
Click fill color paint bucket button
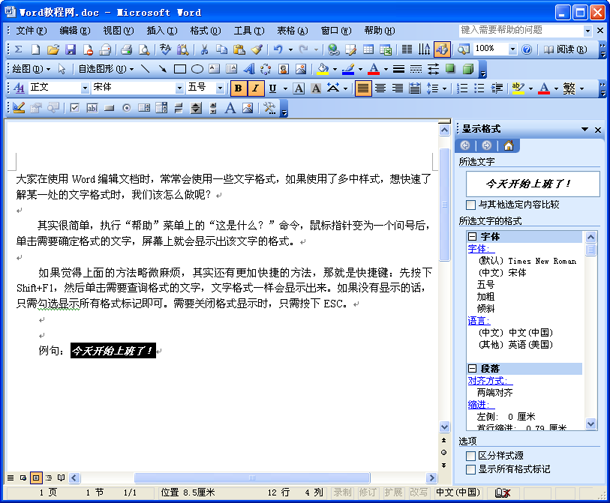point(323,69)
